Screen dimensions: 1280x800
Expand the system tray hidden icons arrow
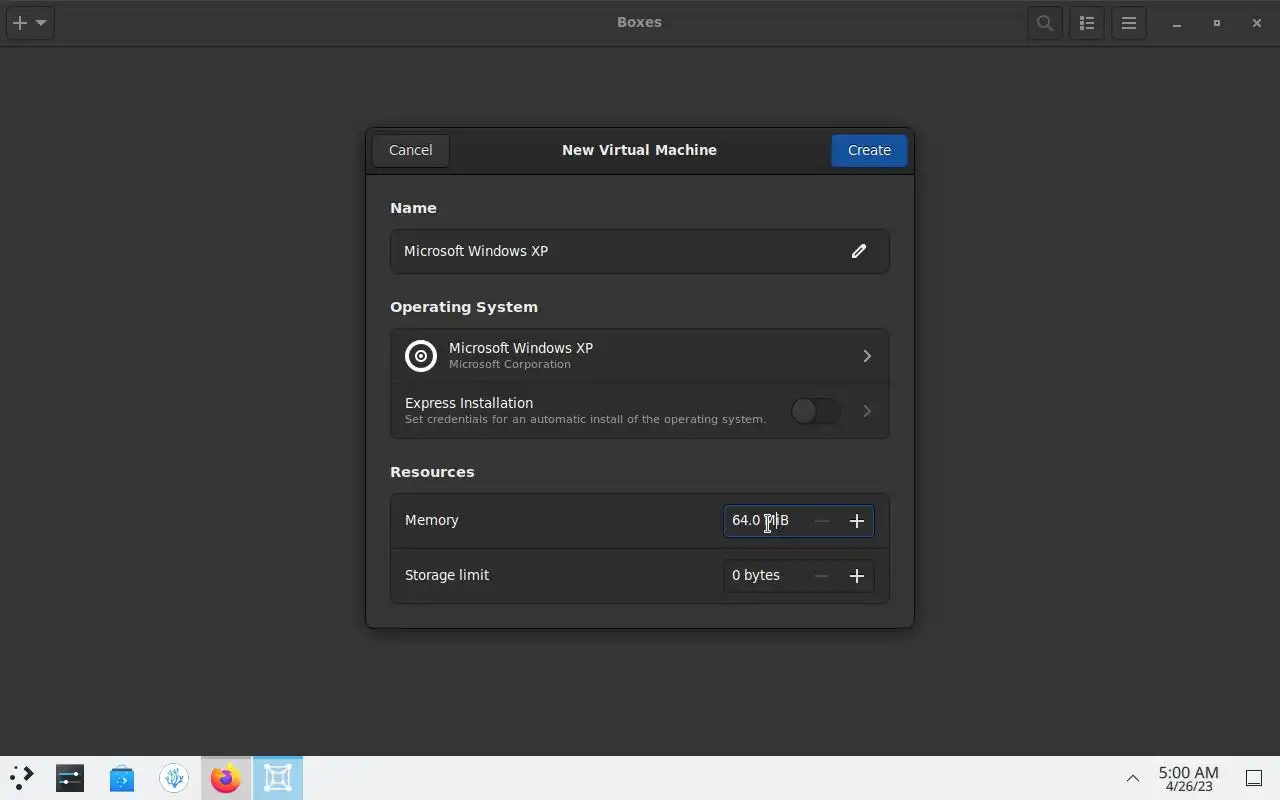pyautogui.click(x=1133, y=778)
